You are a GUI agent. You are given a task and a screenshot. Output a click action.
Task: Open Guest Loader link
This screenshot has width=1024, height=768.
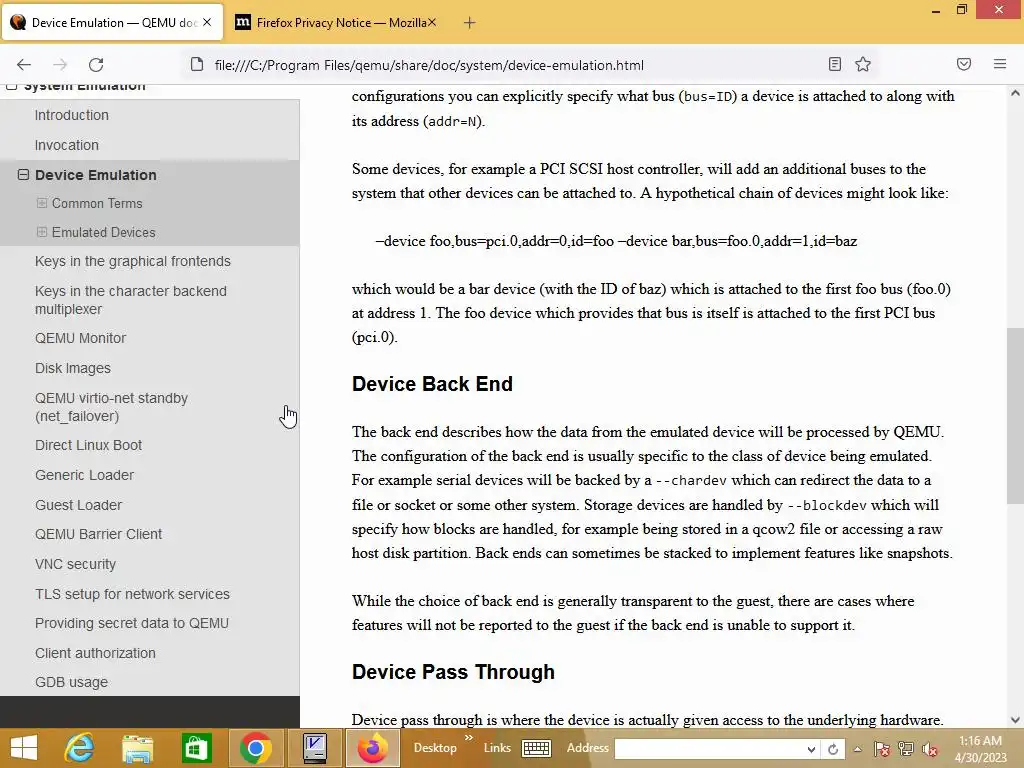pos(78,505)
